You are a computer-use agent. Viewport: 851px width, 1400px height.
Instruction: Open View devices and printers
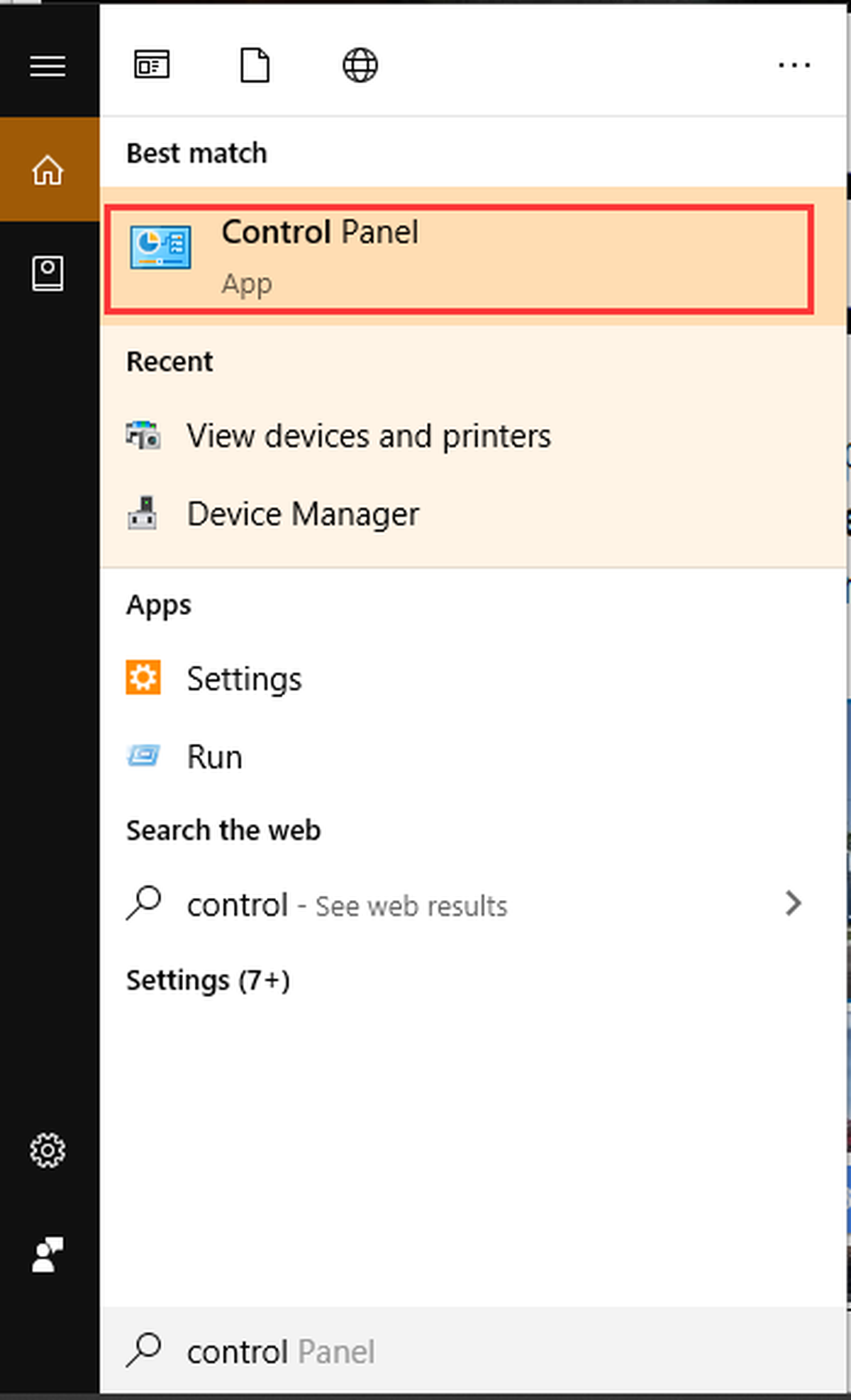coord(474,436)
